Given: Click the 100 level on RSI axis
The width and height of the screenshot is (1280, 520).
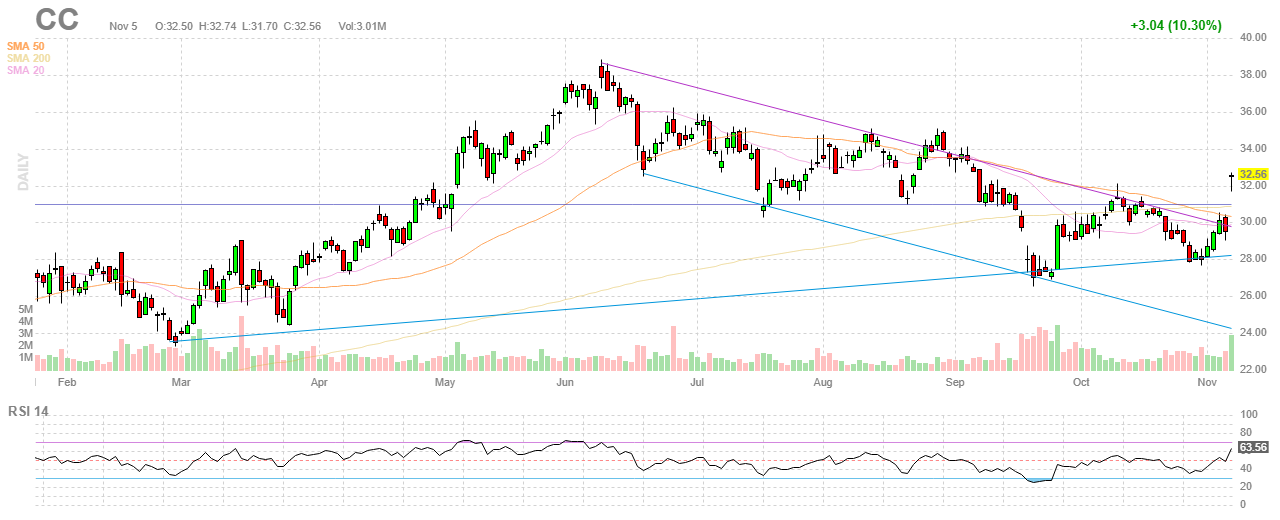Looking at the screenshot, I should coord(1248,414).
